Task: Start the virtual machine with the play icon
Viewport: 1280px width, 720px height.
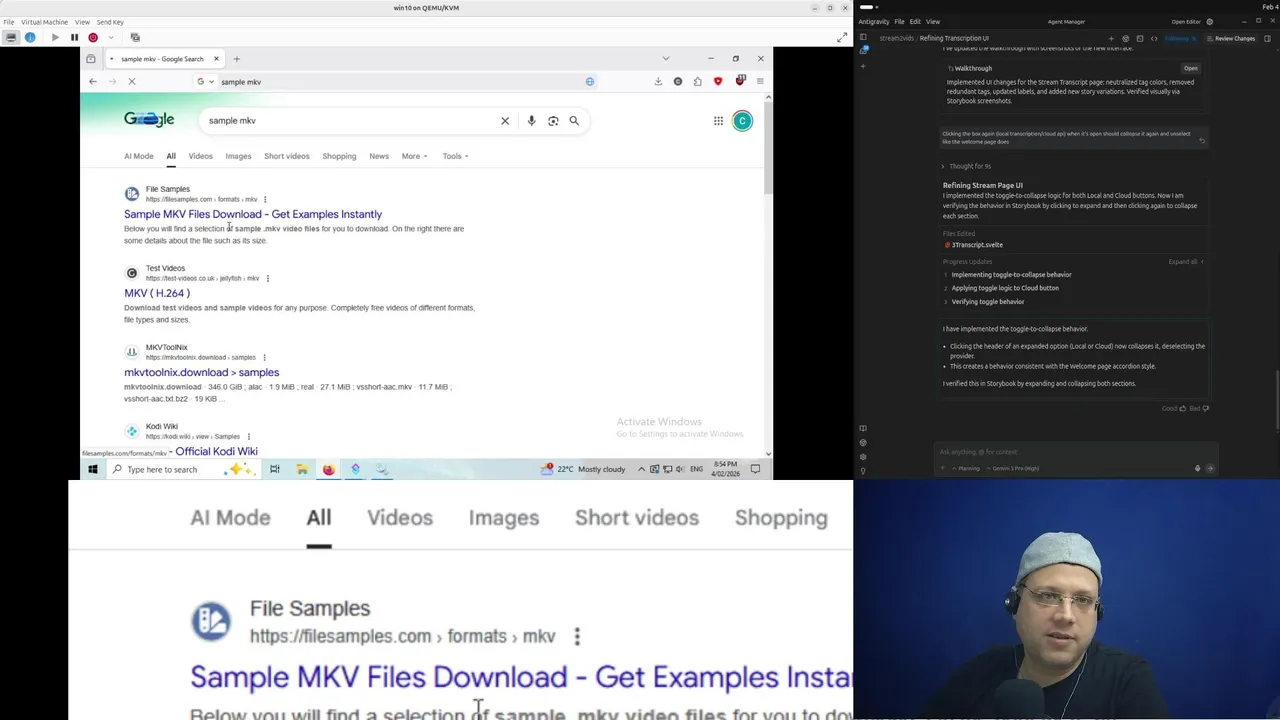Action: [55, 37]
